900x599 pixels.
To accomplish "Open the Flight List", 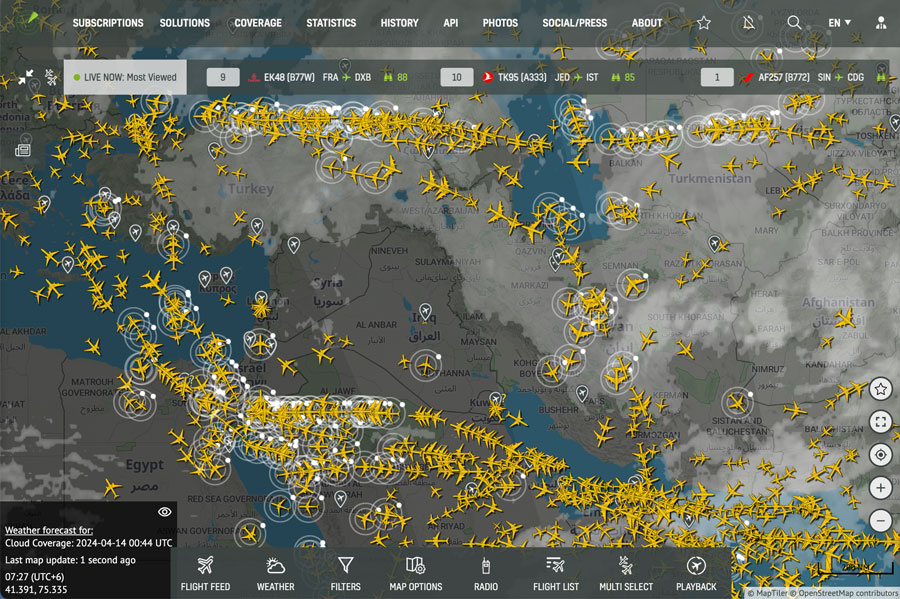I will [x=556, y=574].
